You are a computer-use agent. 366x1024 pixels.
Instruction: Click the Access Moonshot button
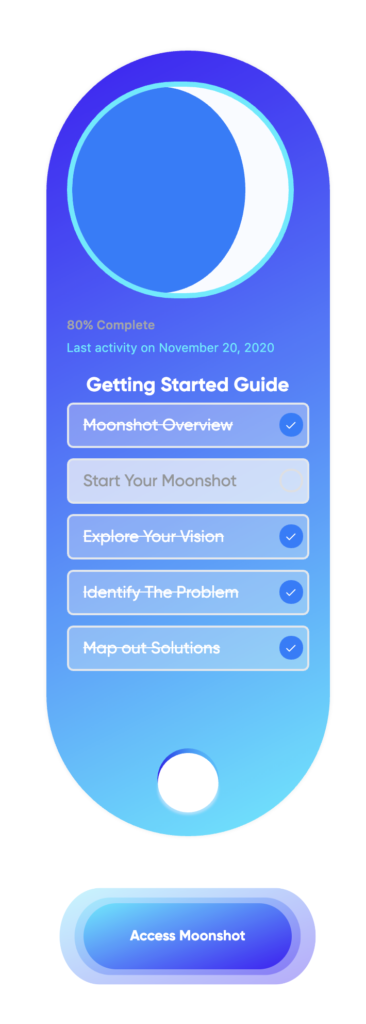(x=188, y=936)
